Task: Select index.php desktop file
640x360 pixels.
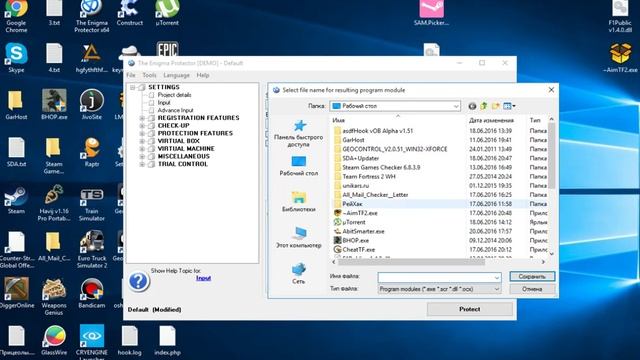Action: [167, 340]
